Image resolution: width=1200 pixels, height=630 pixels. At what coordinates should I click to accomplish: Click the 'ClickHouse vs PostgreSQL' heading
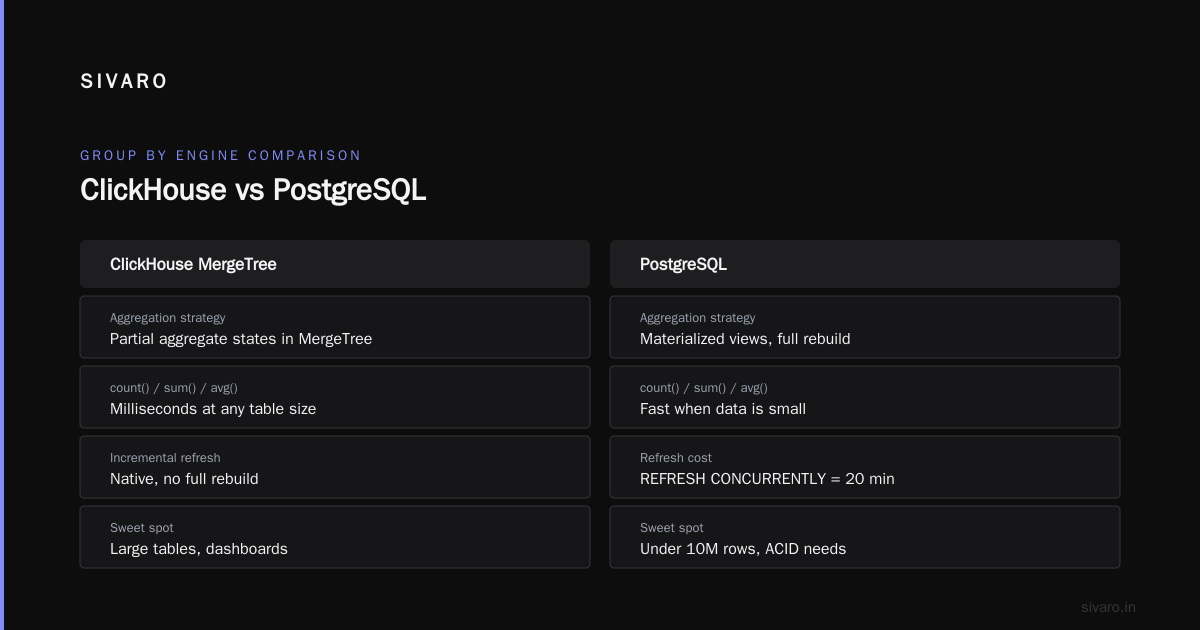click(253, 190)
